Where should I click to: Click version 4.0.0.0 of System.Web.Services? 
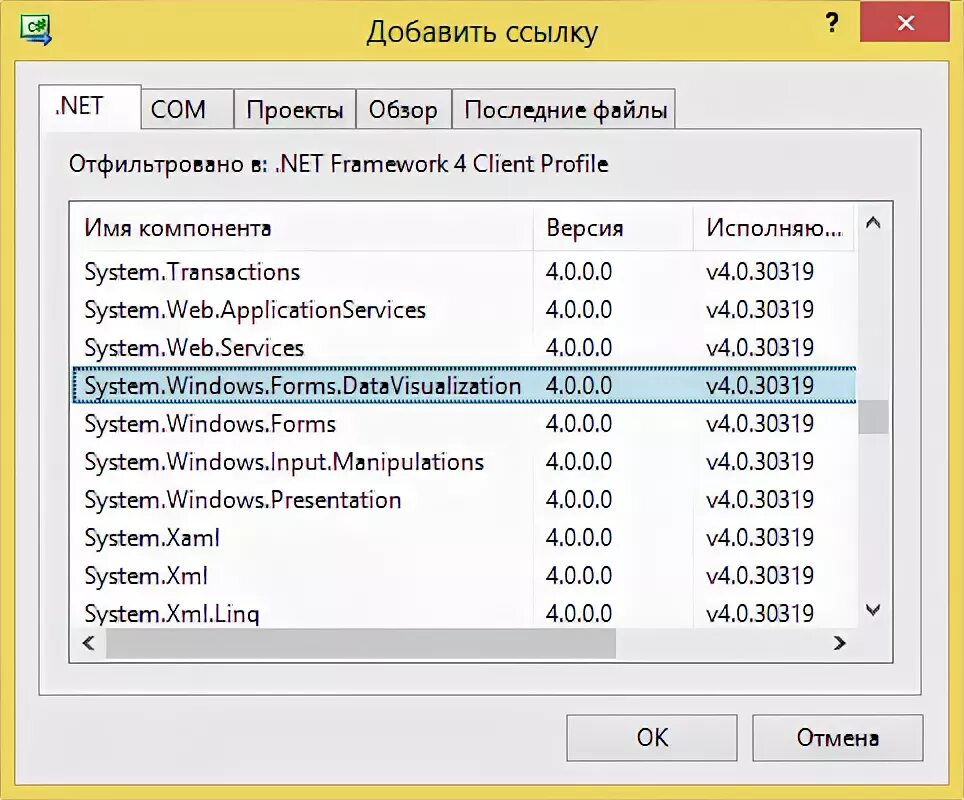579,348
